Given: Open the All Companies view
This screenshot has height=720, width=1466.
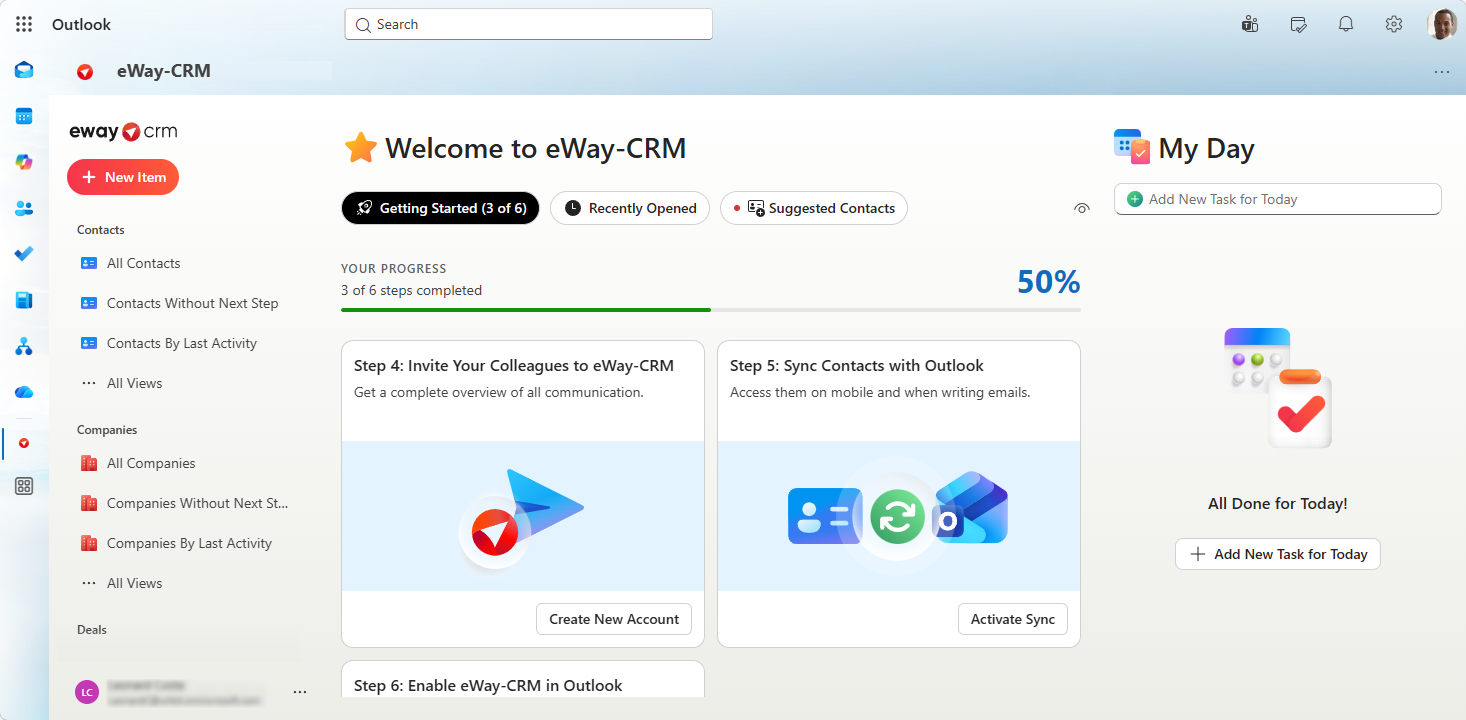Looking at the screenshot, I should (x=151, y=463).
